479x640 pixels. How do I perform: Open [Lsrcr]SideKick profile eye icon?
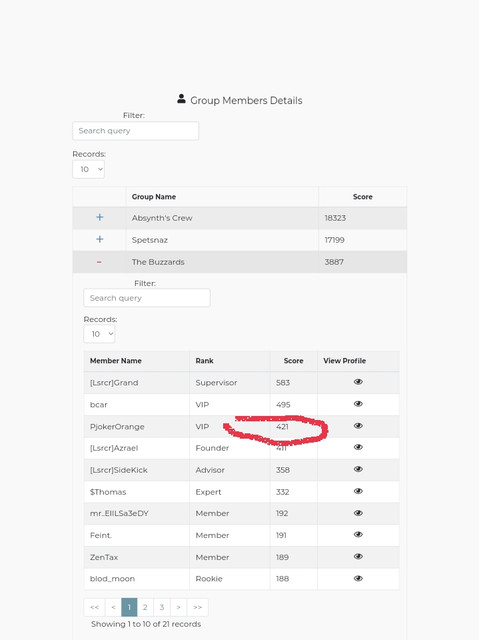pos(358,469)
